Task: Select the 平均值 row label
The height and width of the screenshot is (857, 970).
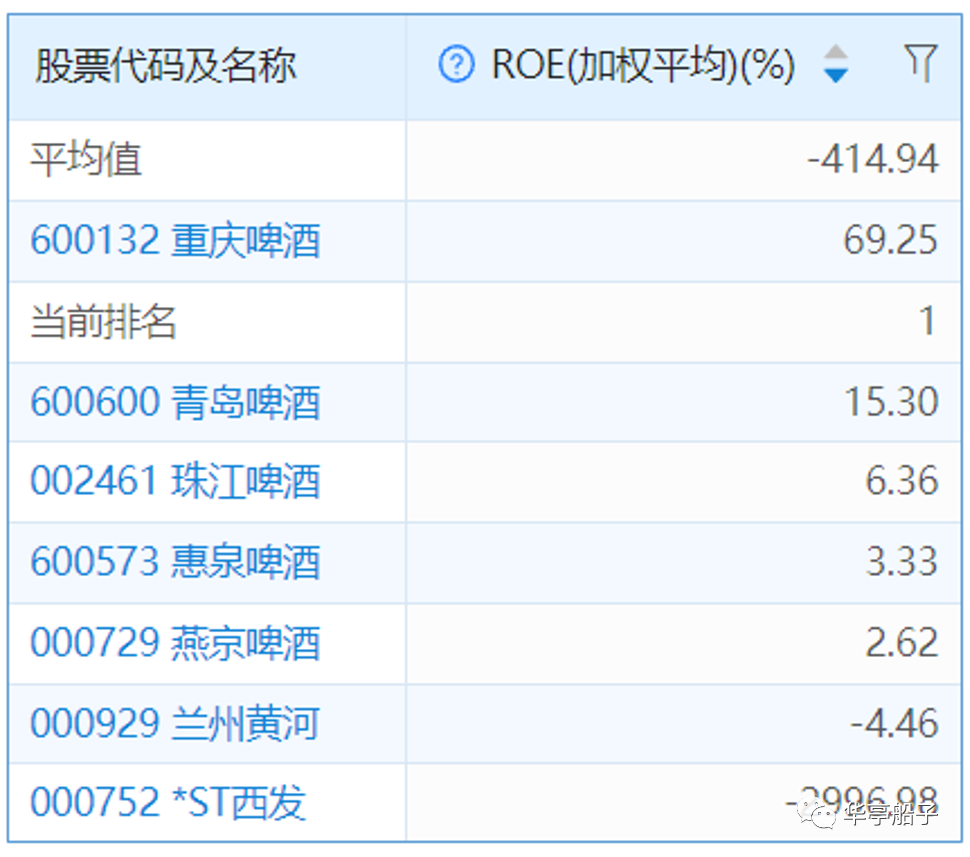Action: click(87, 160)
